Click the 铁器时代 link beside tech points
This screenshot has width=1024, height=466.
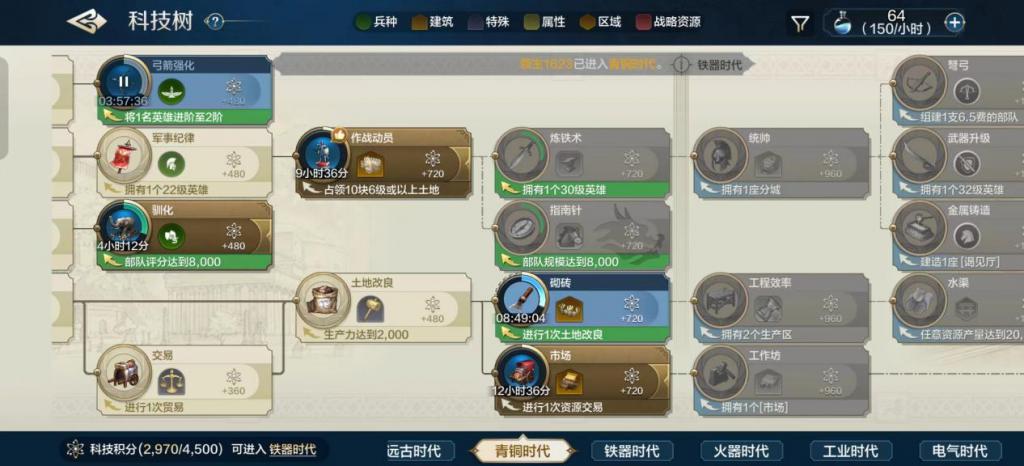pos(293,449)
